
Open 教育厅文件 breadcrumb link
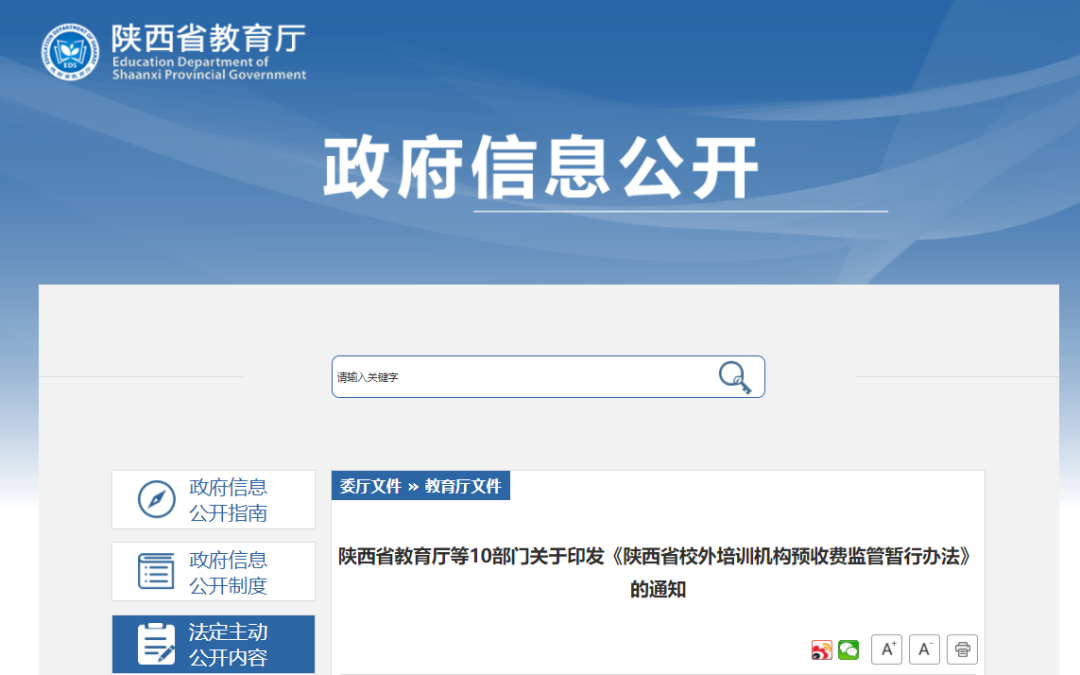pyautogui.click(x=463, y=487)
